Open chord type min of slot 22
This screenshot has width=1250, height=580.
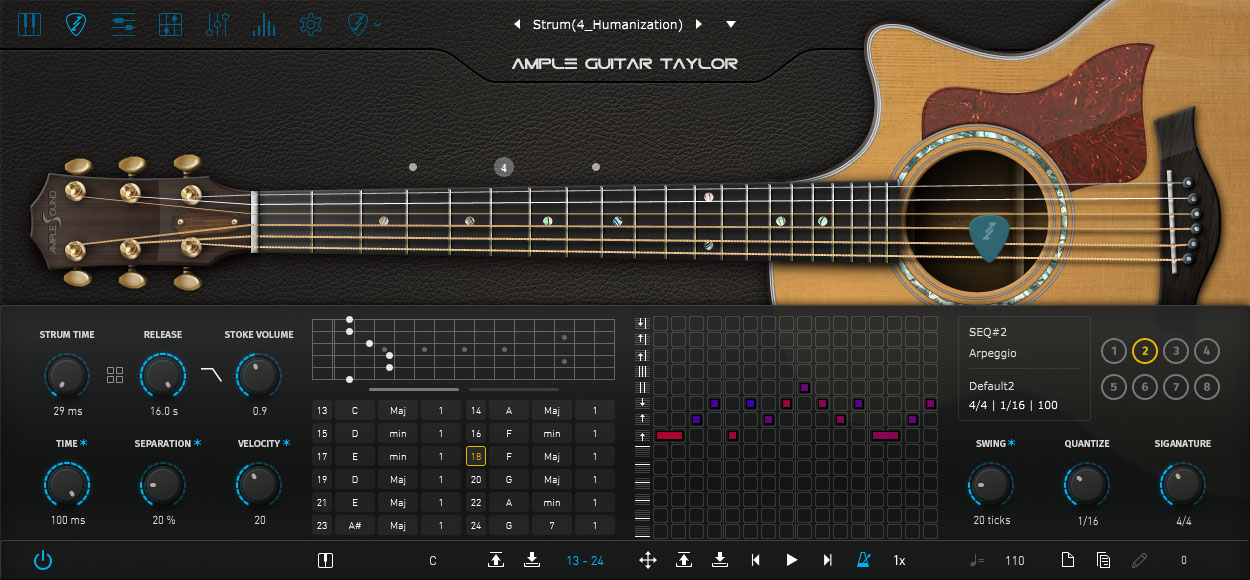click(x=552, y=502)
